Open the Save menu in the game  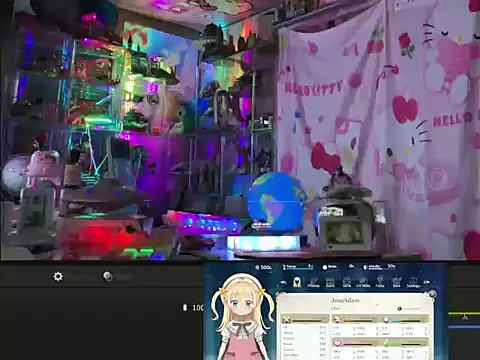click(396, 283)
